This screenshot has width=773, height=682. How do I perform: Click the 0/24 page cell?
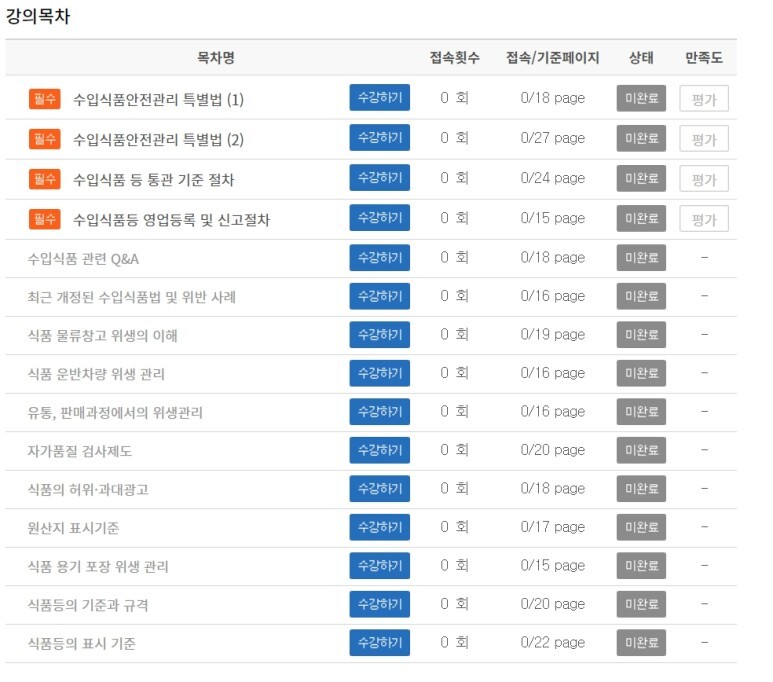coord(553,178)
